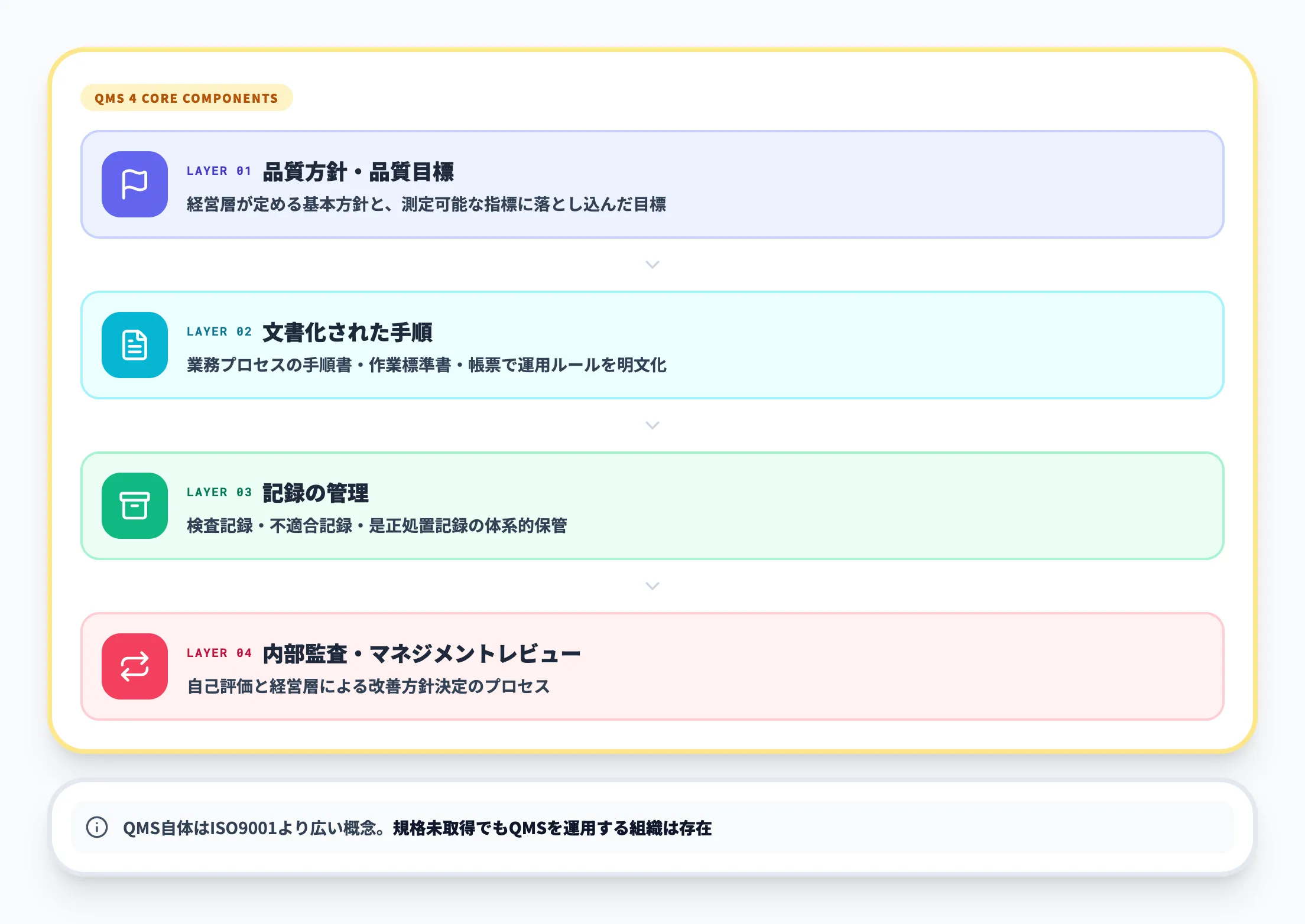Click the archive box icon on Layer 03

tap(135, 506)
